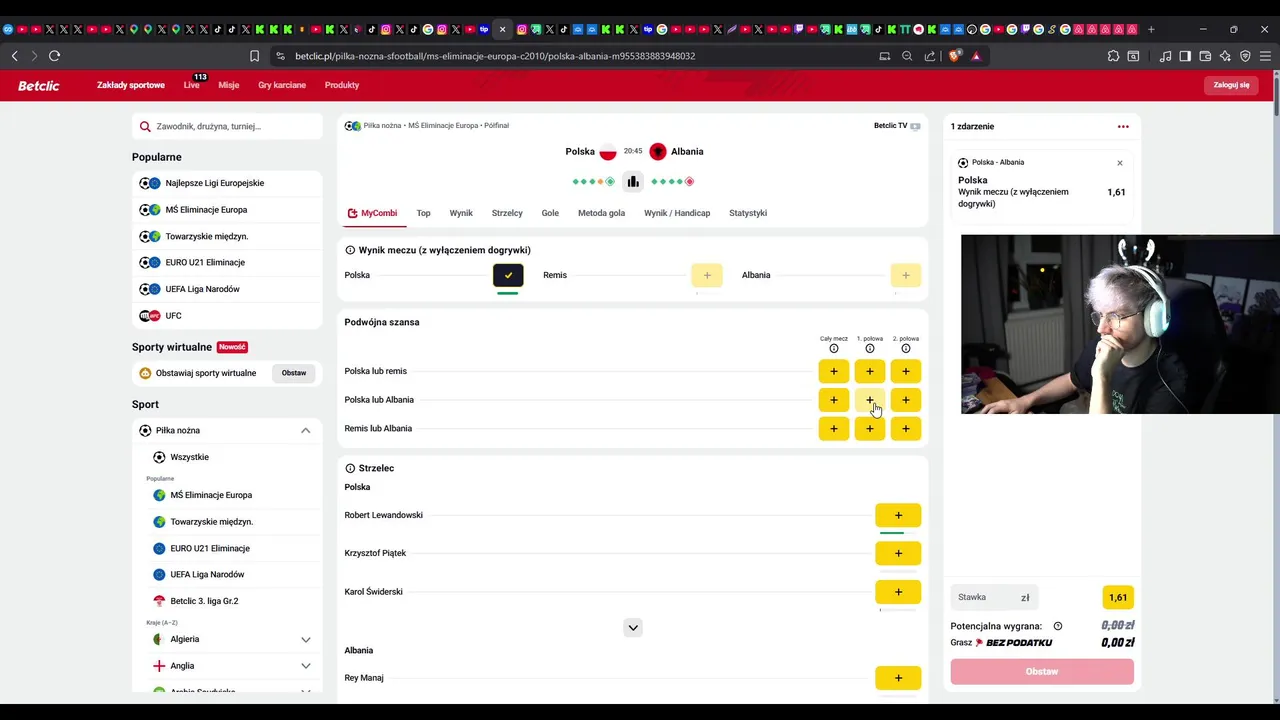The width and height of the screenshot is (1280, 720).
Task: Open the Brave Wallet icon
Action: click(1205, 56)
